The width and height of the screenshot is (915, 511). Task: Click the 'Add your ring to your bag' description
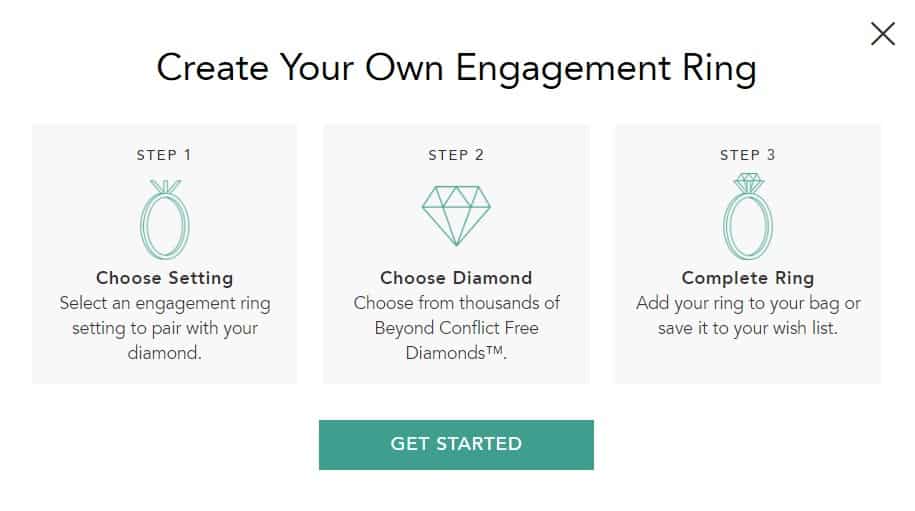(x=748, y=316)
